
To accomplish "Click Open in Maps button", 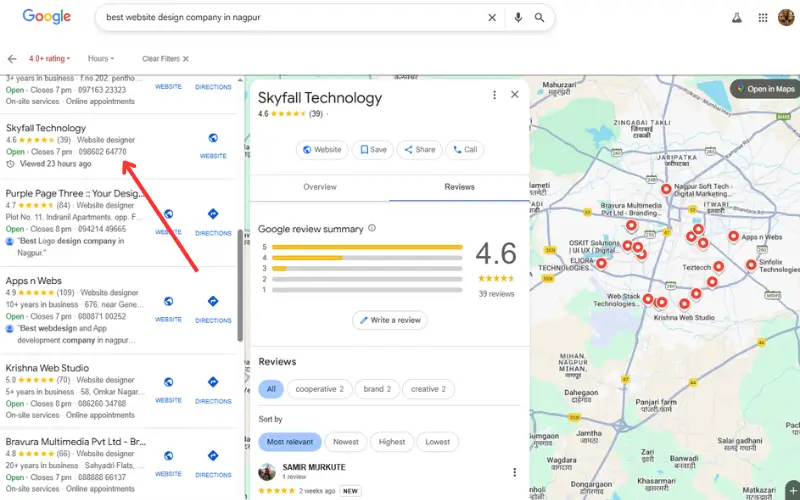I will [765, 89].
